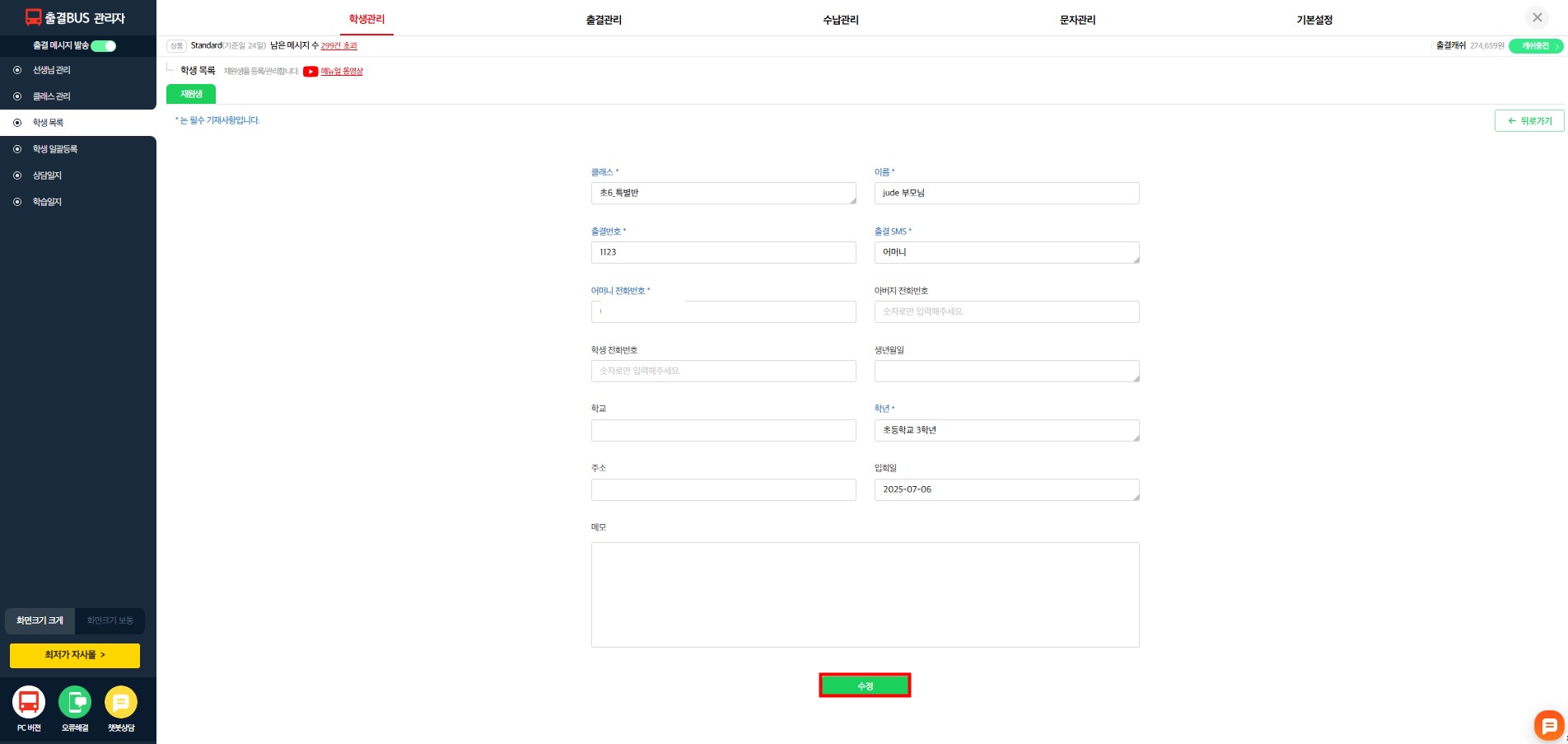
Task: Open the YouTube manual video icon
Action: 310,72
